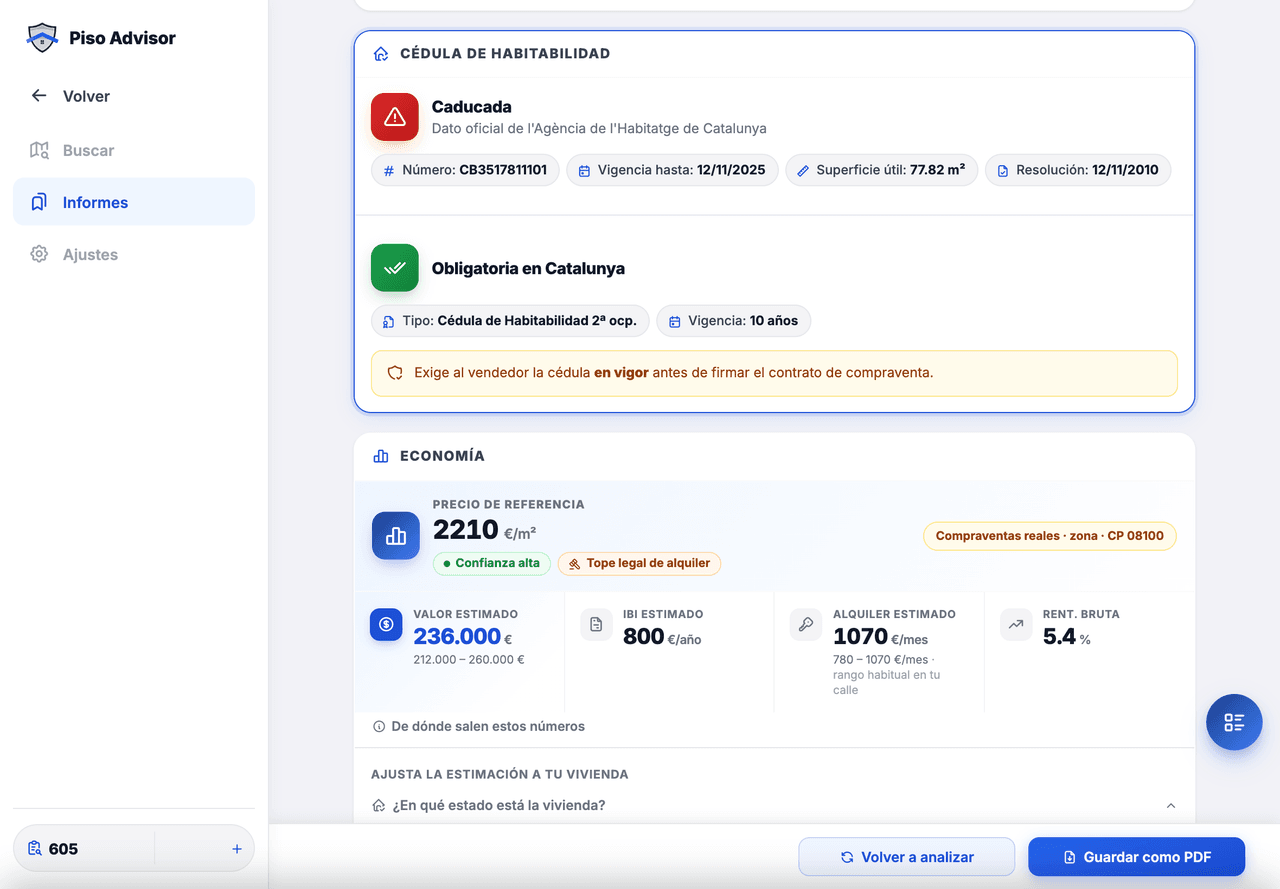Click the Caducada status heading

tap(472, 107)
